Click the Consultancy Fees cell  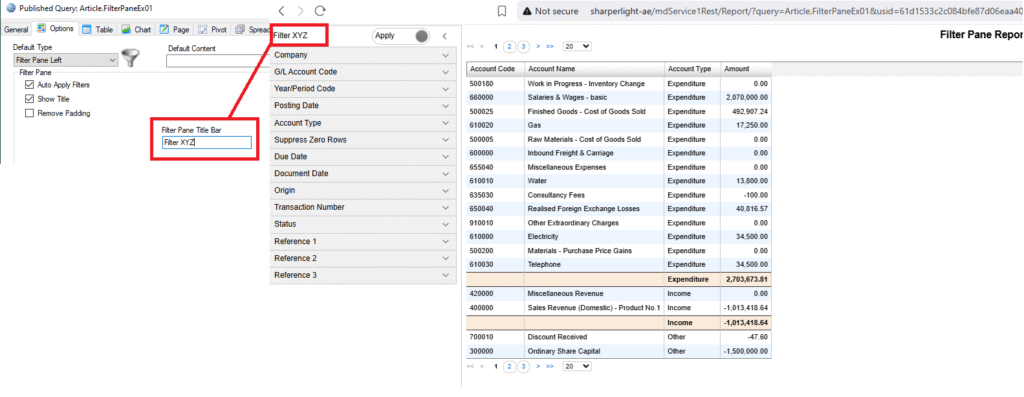(x=594, y=195)
